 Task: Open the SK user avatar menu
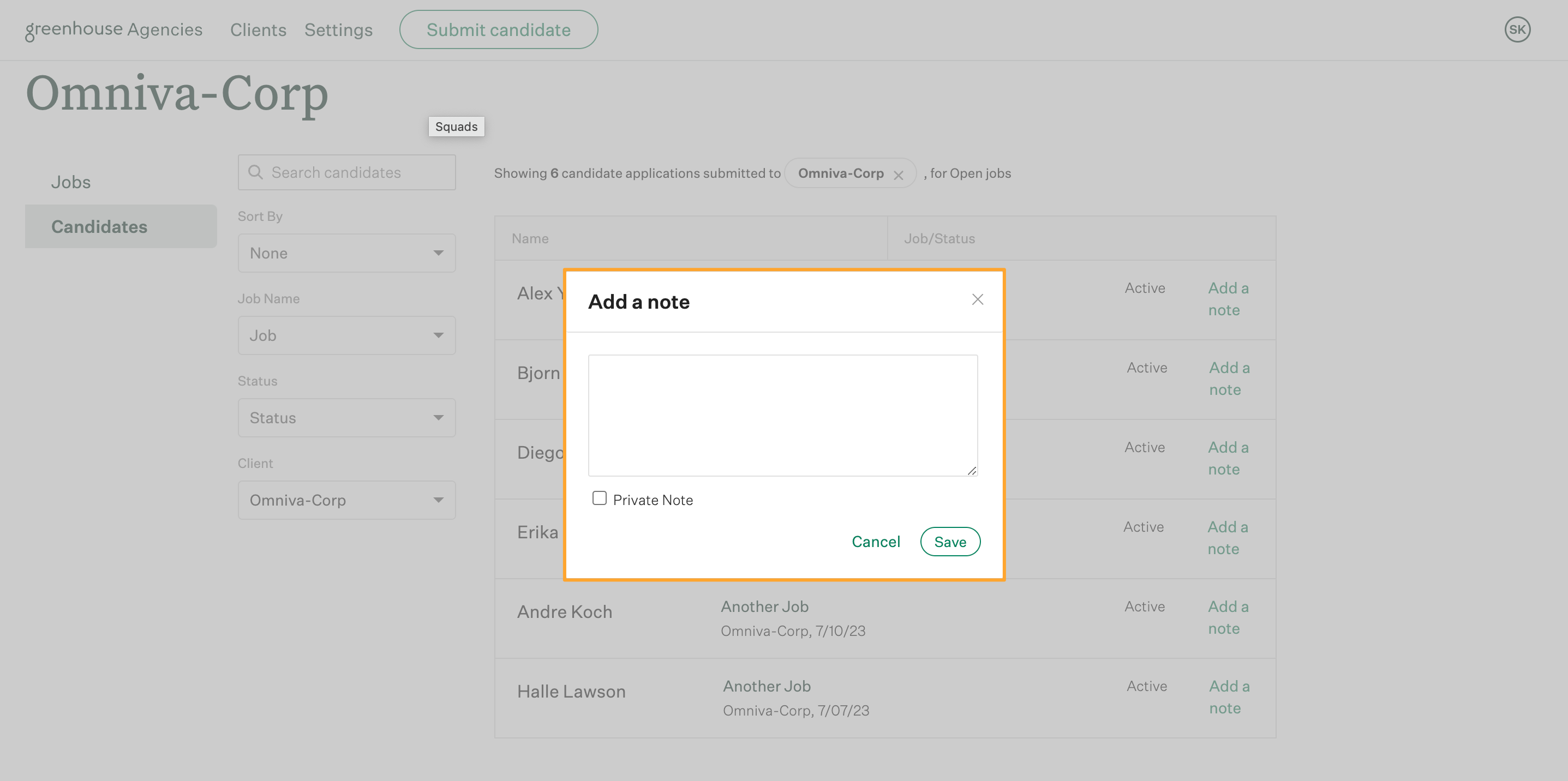1517,29
